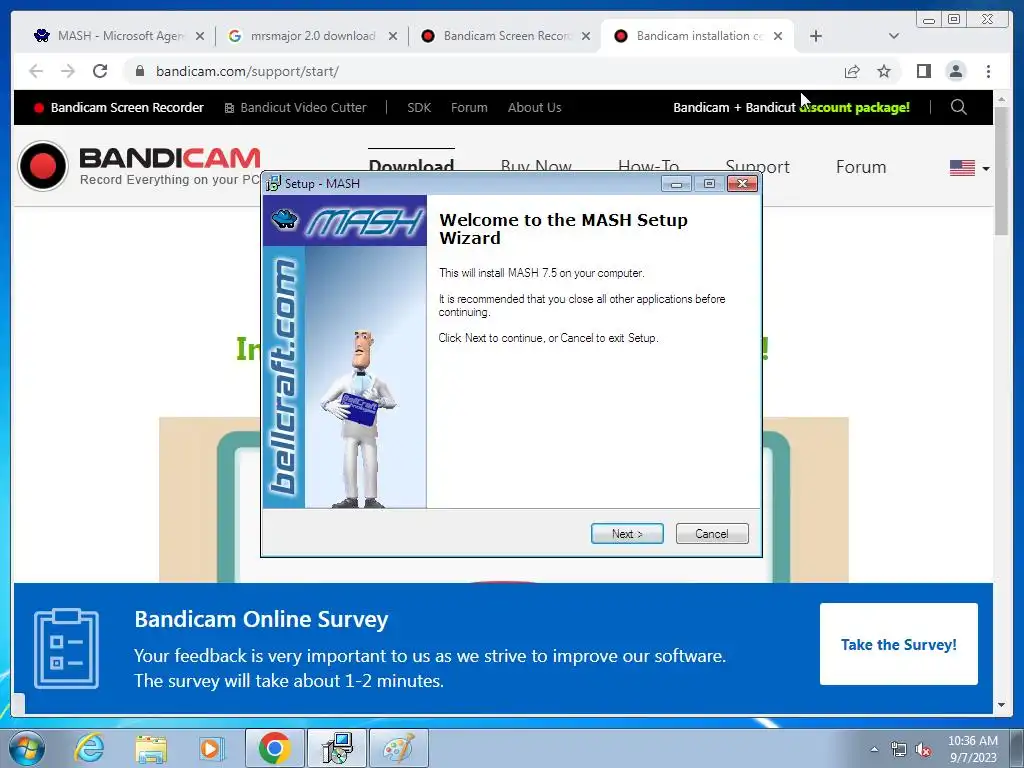Go back using the Chrome back arrow
The height and width of the screenshot is (768, 1024).
36,71
